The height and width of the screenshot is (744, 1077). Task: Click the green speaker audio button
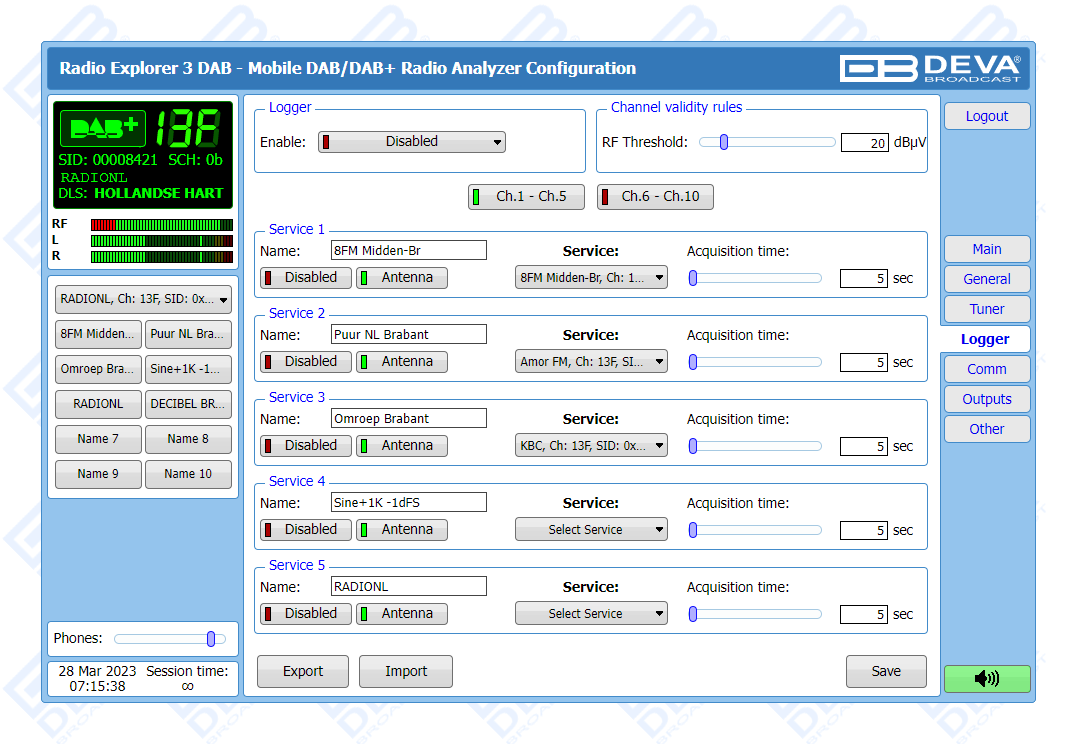pyautogui.click(x=986, y=679)
